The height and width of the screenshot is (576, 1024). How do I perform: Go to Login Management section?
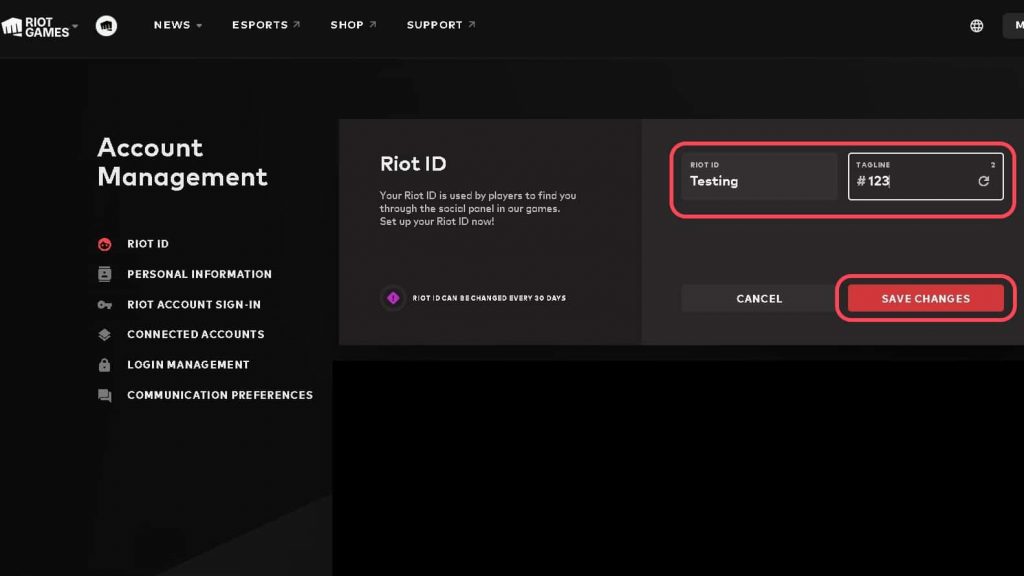coord(188,364)
